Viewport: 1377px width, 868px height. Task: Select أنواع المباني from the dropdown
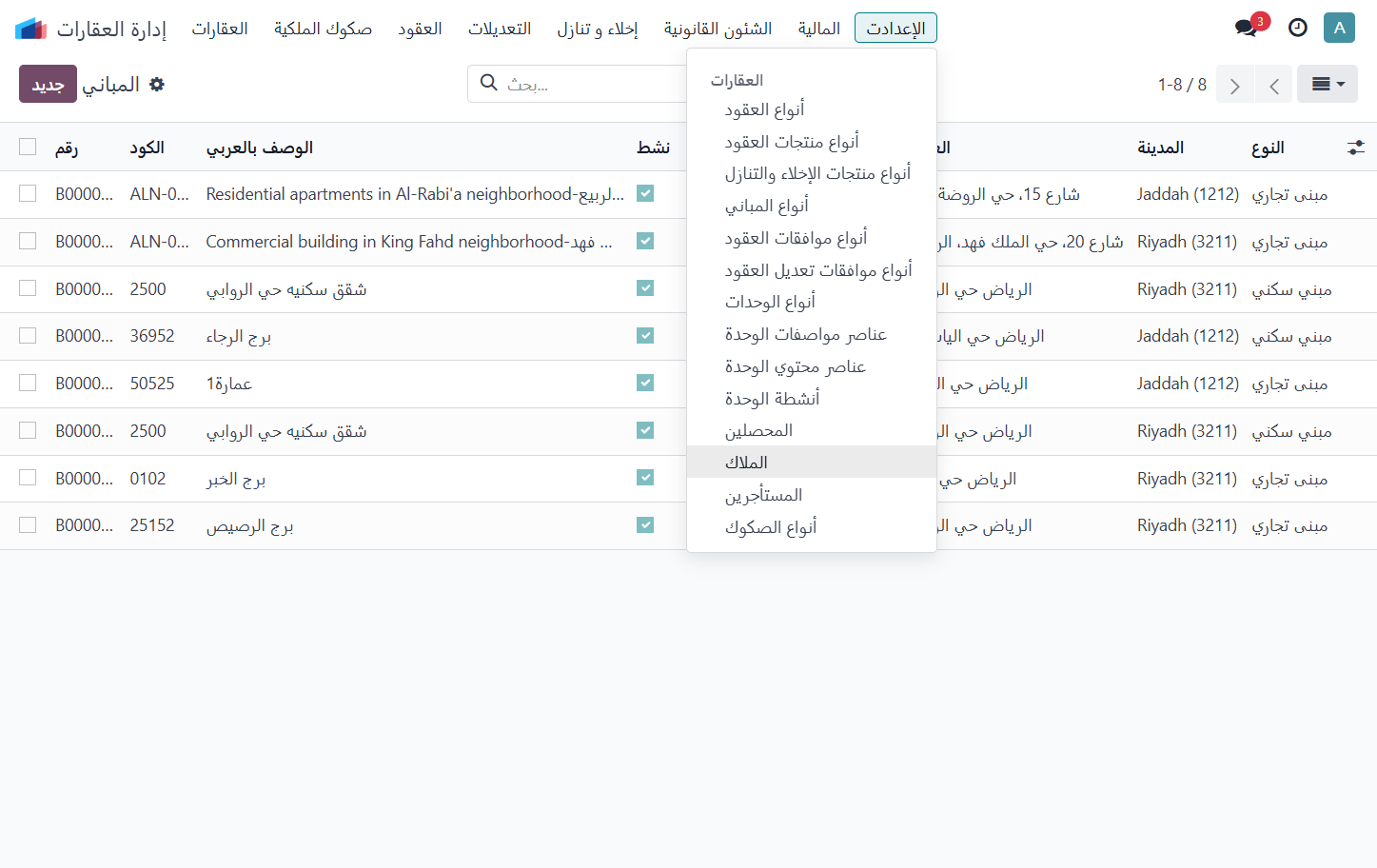point(812,206)
